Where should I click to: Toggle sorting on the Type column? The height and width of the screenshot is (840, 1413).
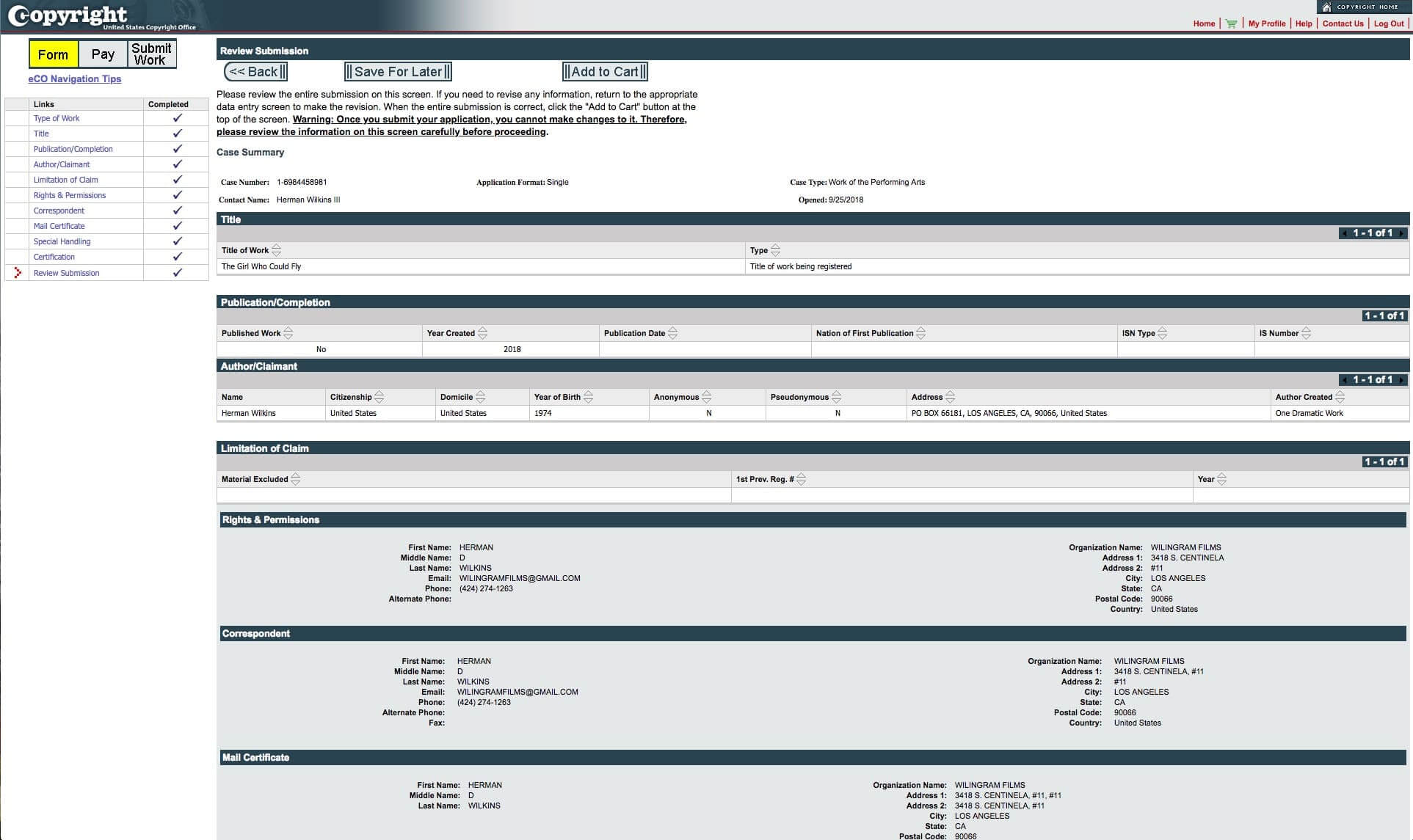coord(774,250)
